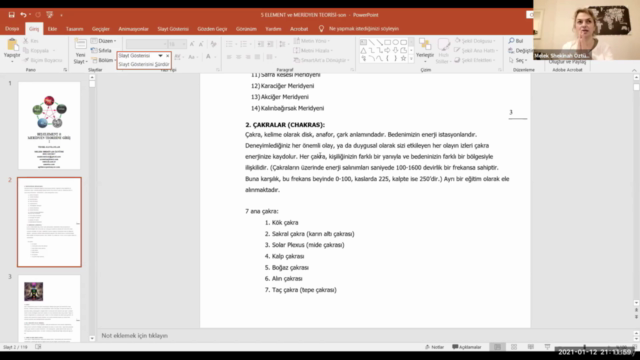Replace text with Değiştir
The height and width of the screenshot is (360, 640).
point(521,51)
